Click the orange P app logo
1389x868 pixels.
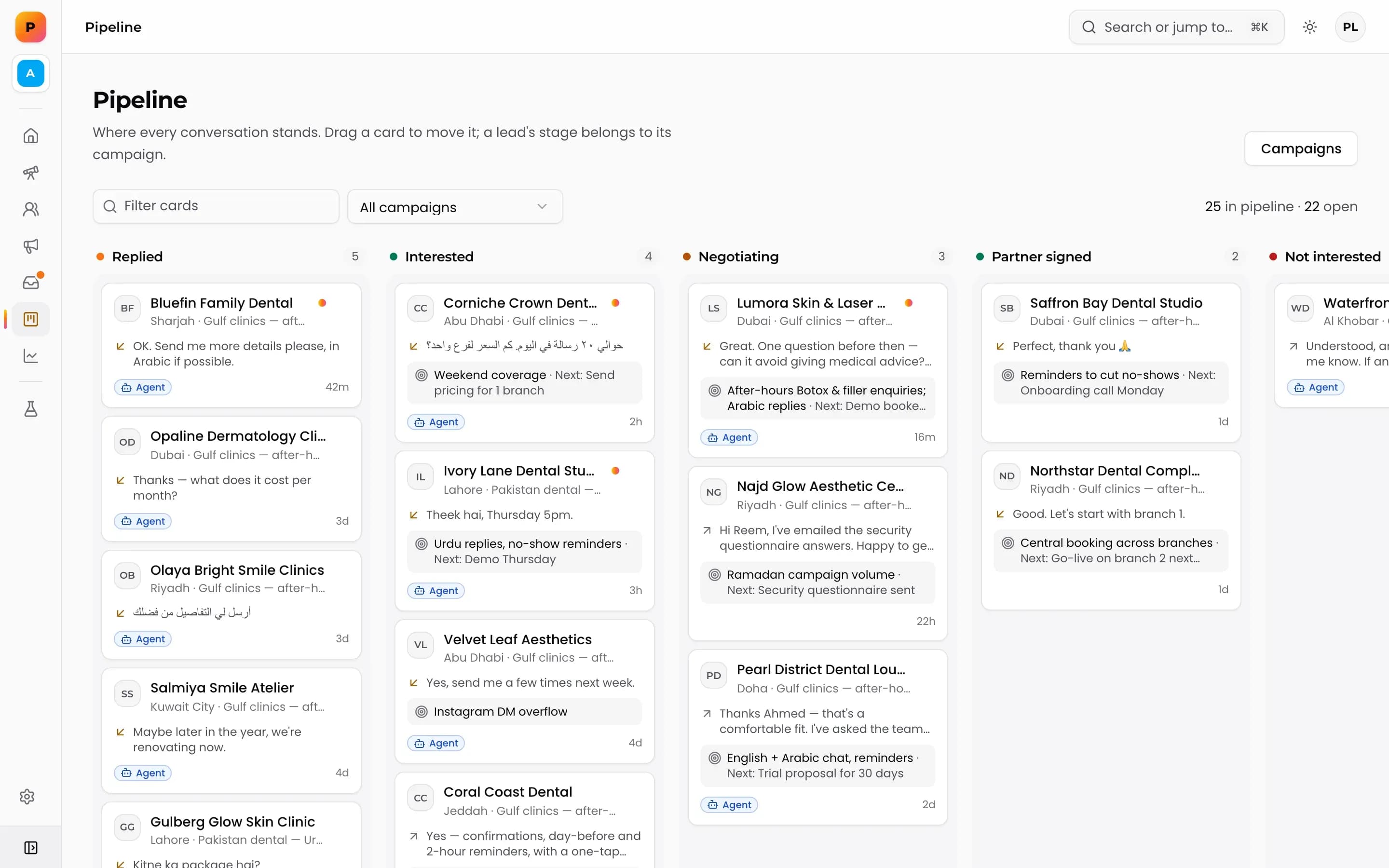coord(30,27)
